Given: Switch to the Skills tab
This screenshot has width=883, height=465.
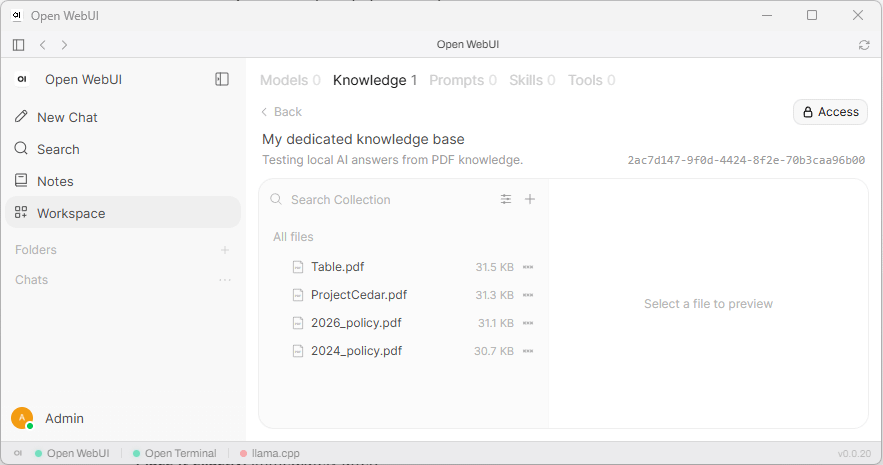Looking at the screenshot, I should click(532, 81).
